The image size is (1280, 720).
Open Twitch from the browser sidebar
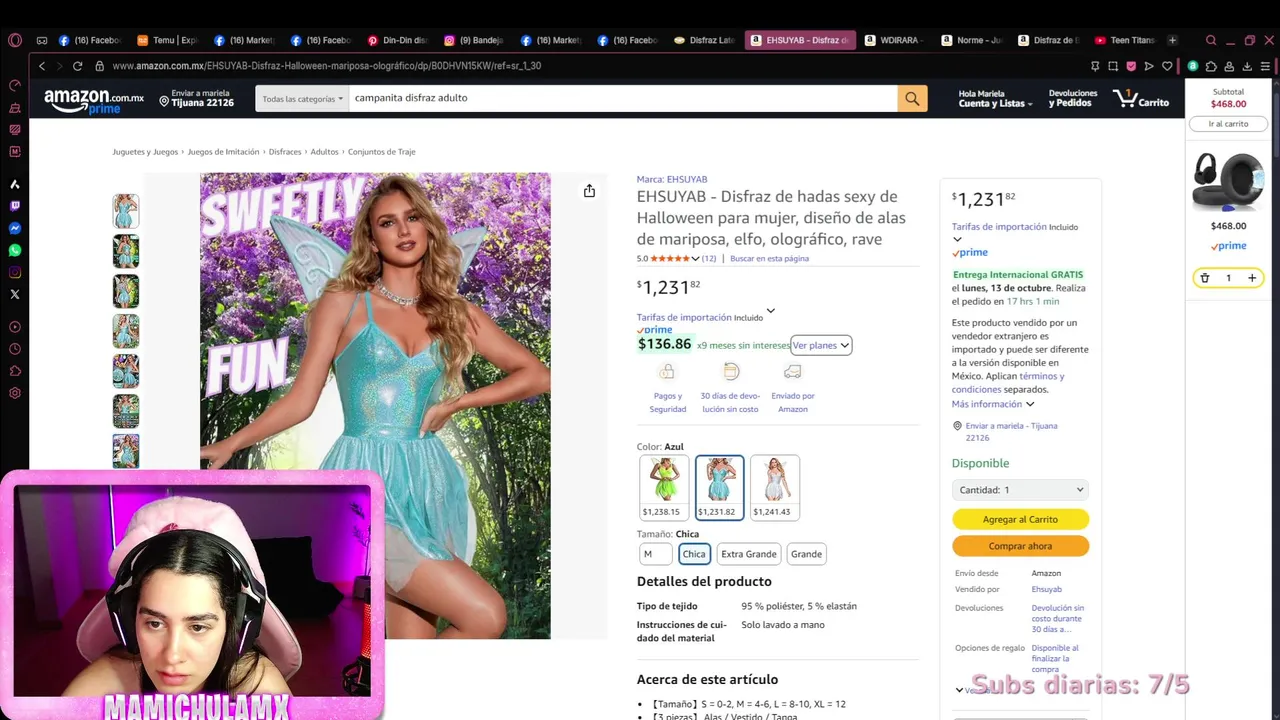click(x=15, y=206)
